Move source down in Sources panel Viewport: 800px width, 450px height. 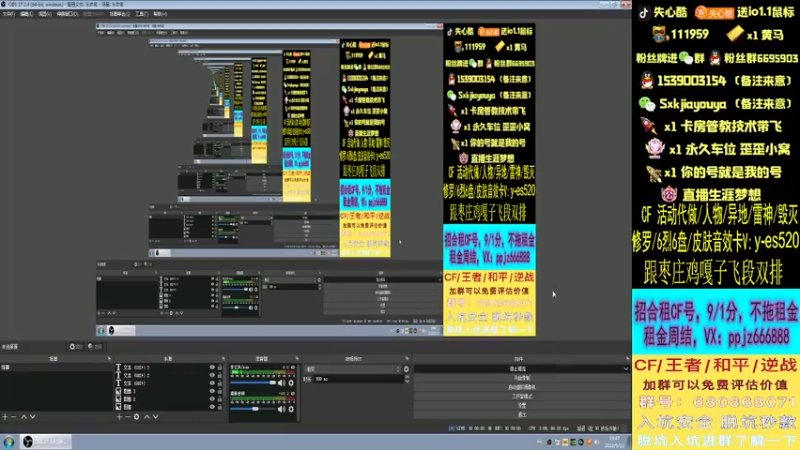coord(156,417)
